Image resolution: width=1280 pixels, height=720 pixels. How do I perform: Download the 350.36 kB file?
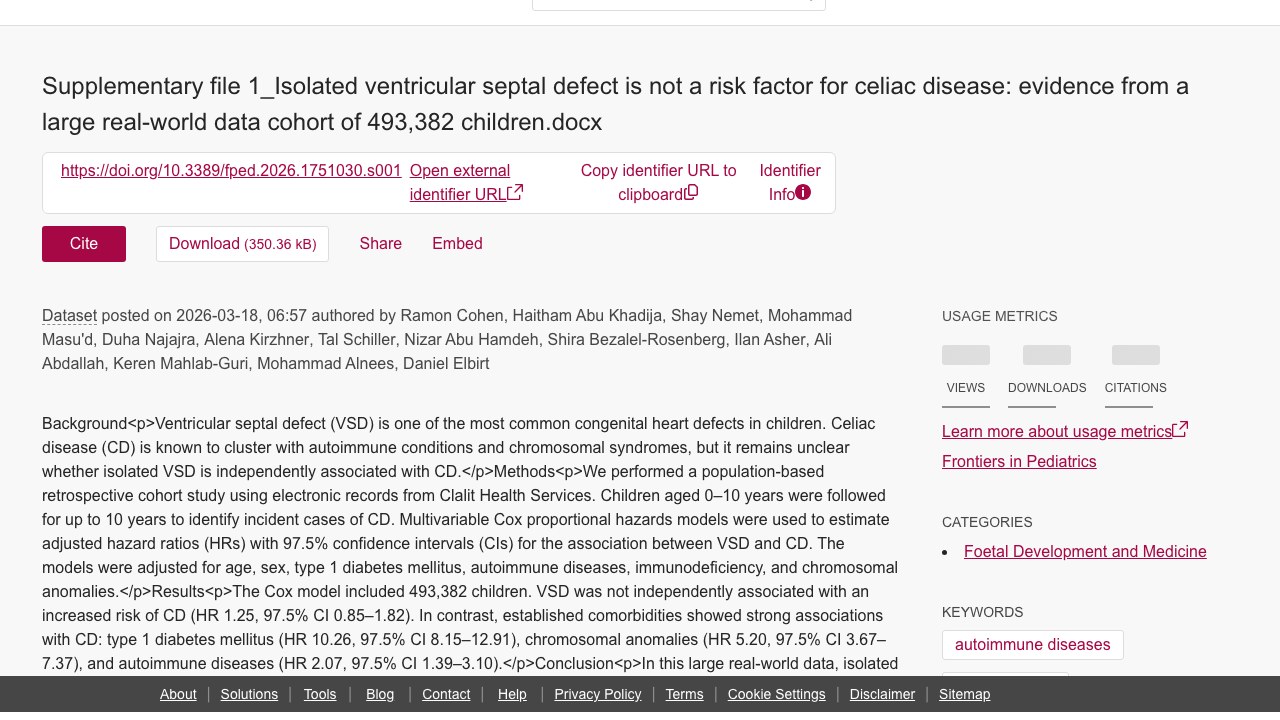pyautogui.click(x=242, y=244)
